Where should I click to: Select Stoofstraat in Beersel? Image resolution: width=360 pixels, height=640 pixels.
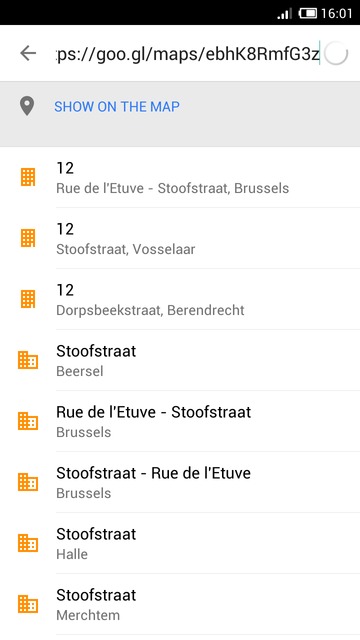[180, 360]
